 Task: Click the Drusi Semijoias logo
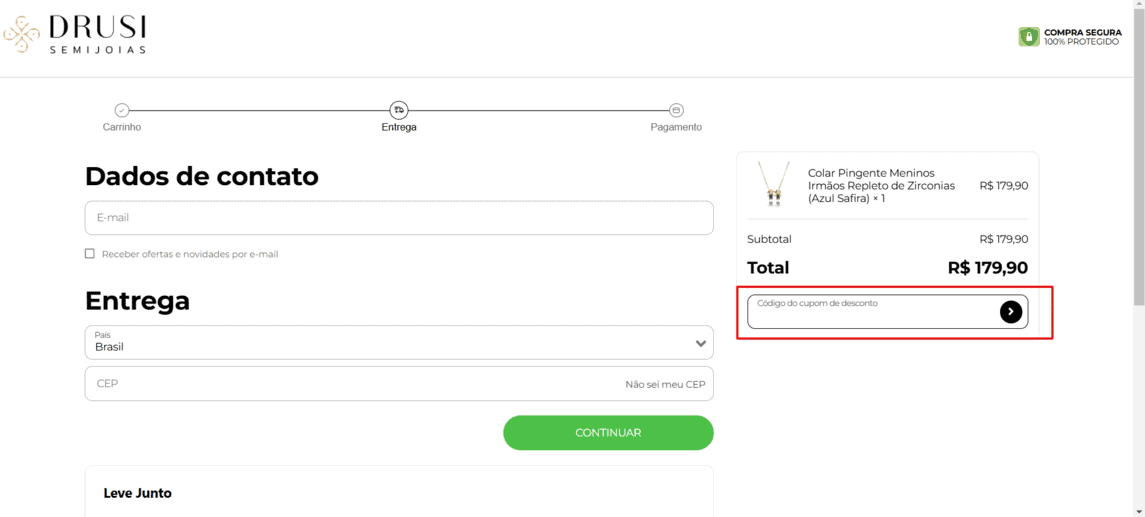coord(75,34)
